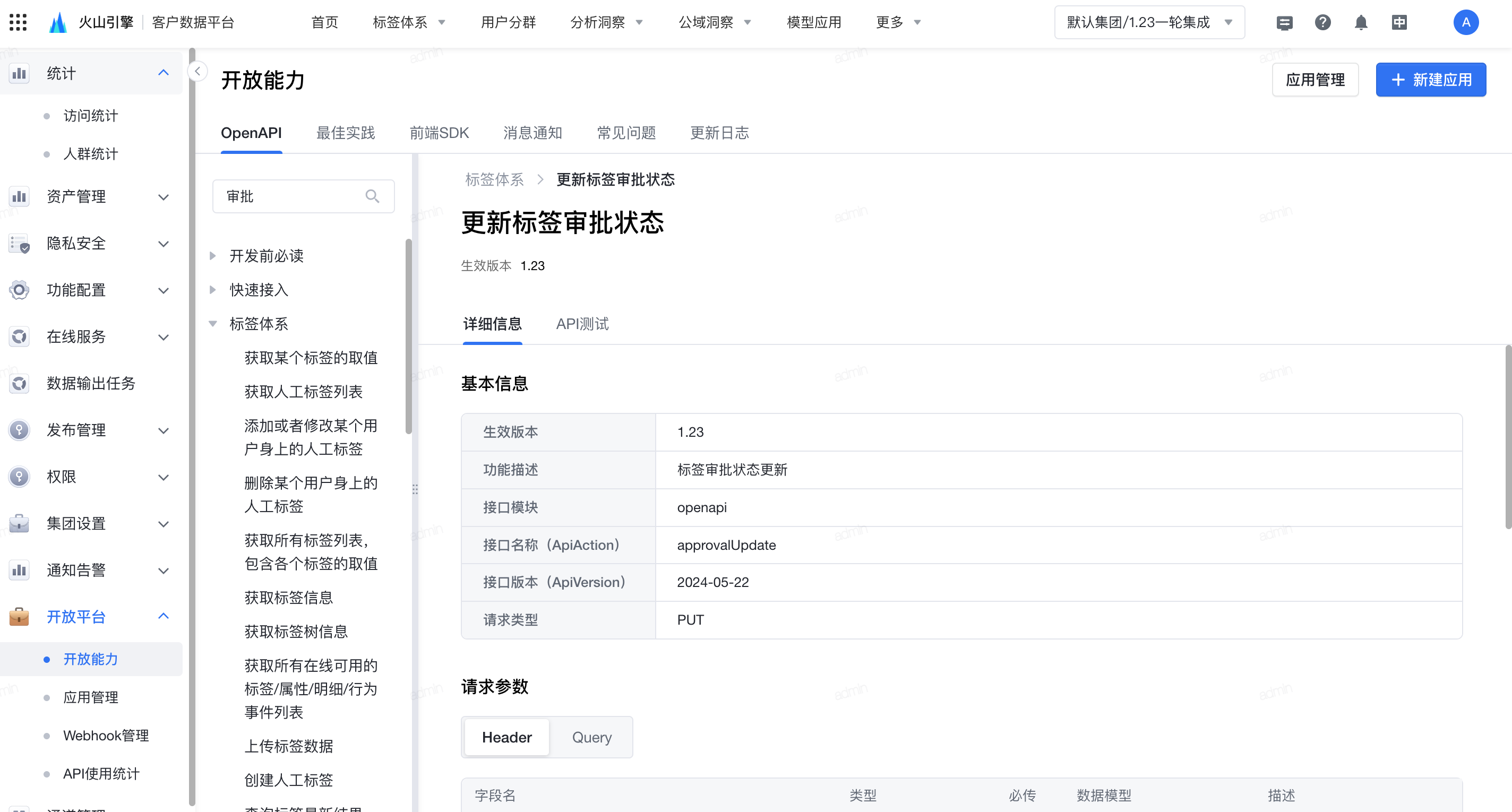Expand the 功能配置 section chevron
The width and height of the screenshot is (1512, 812).
(164, 290)
